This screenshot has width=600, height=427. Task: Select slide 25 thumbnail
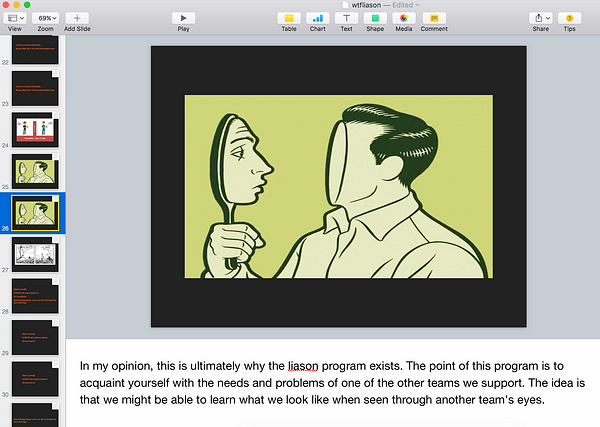(x=35, y=171)
